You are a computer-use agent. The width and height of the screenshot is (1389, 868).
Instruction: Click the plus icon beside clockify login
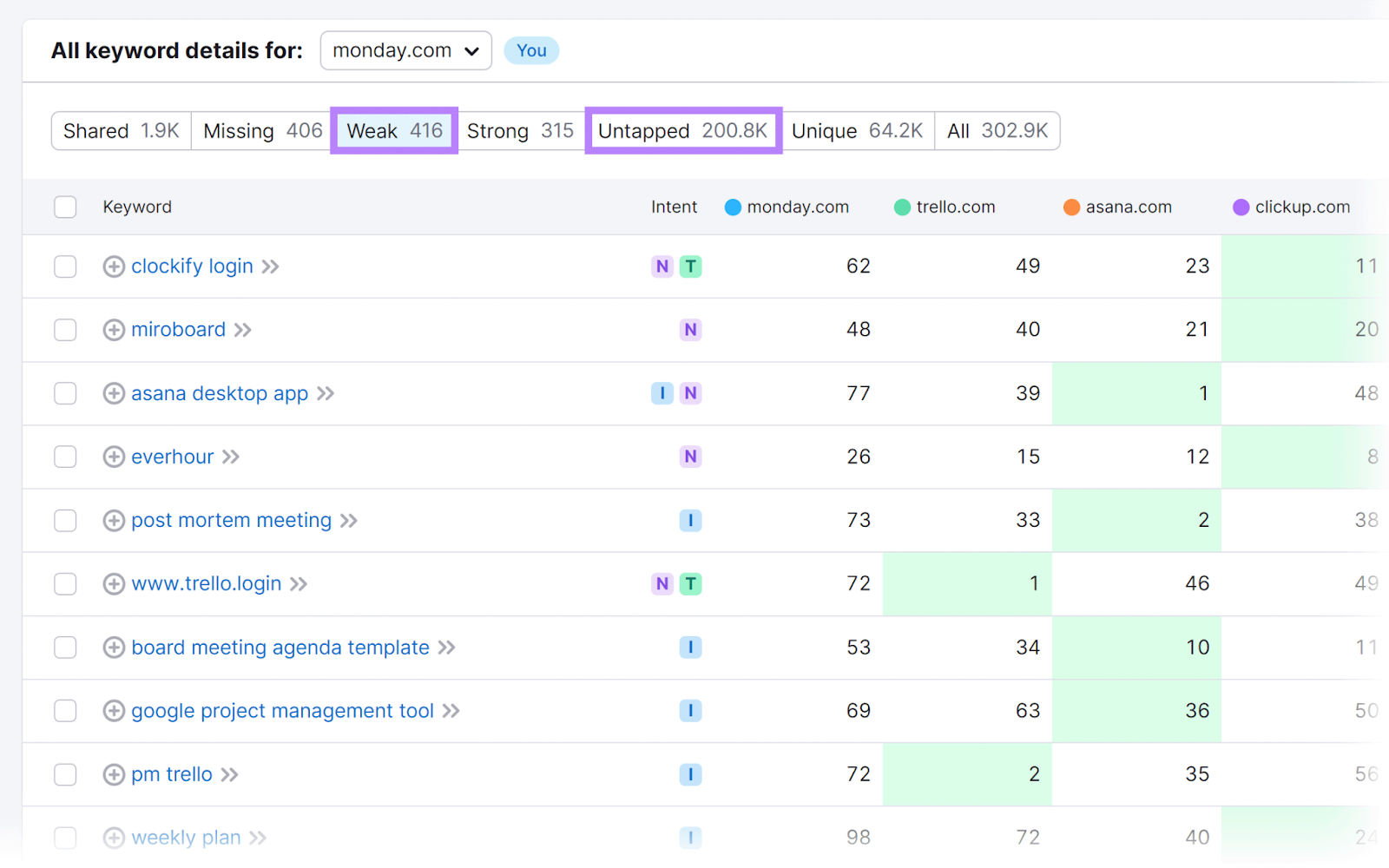(114, 266)
